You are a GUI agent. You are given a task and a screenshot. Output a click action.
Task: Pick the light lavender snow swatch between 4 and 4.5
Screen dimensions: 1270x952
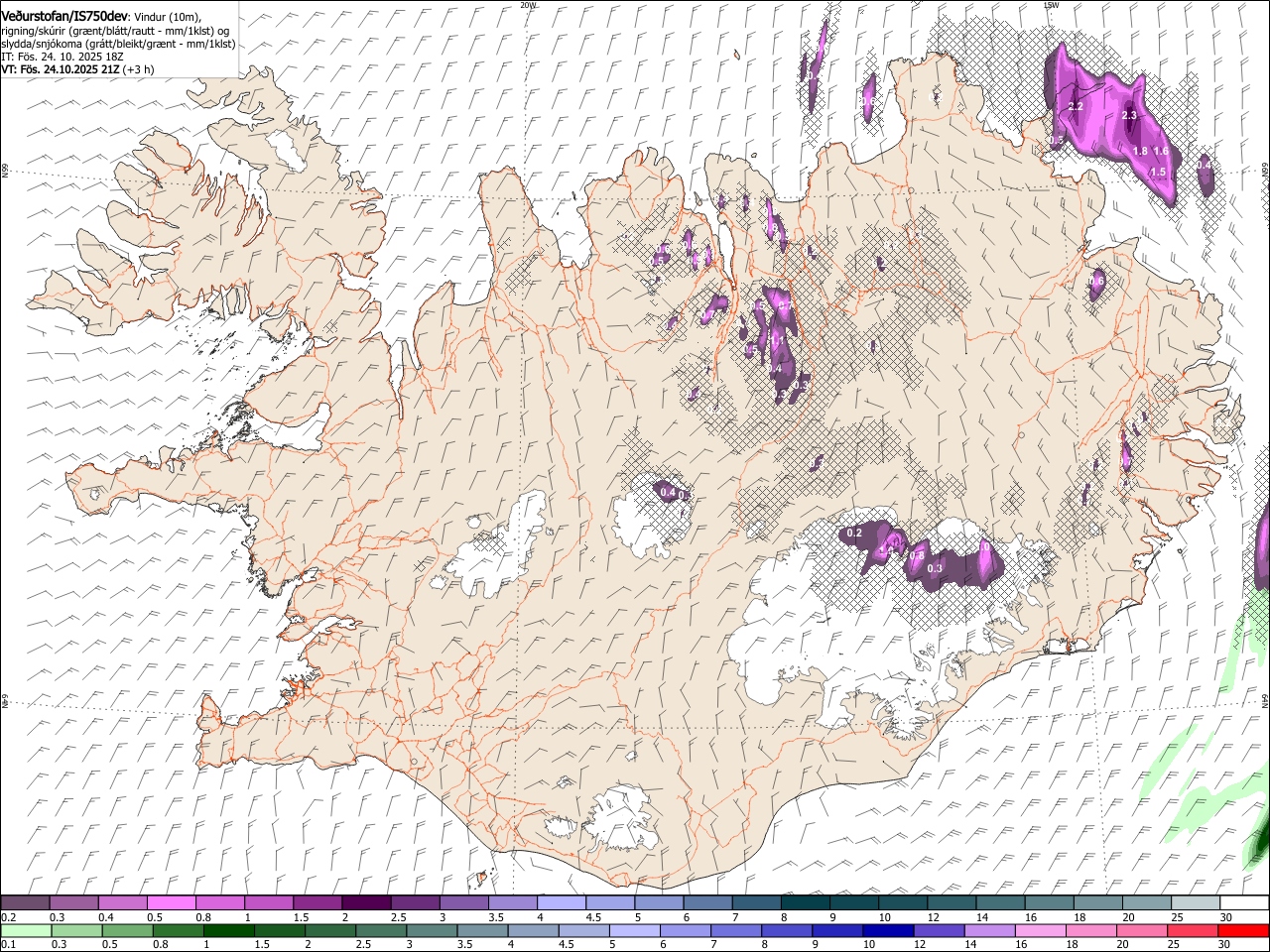562,903
